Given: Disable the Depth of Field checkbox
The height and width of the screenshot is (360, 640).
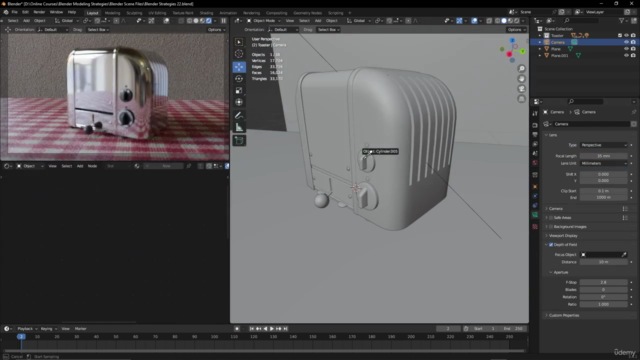Looking at the screenshot, I should click(x=551, y=244).
